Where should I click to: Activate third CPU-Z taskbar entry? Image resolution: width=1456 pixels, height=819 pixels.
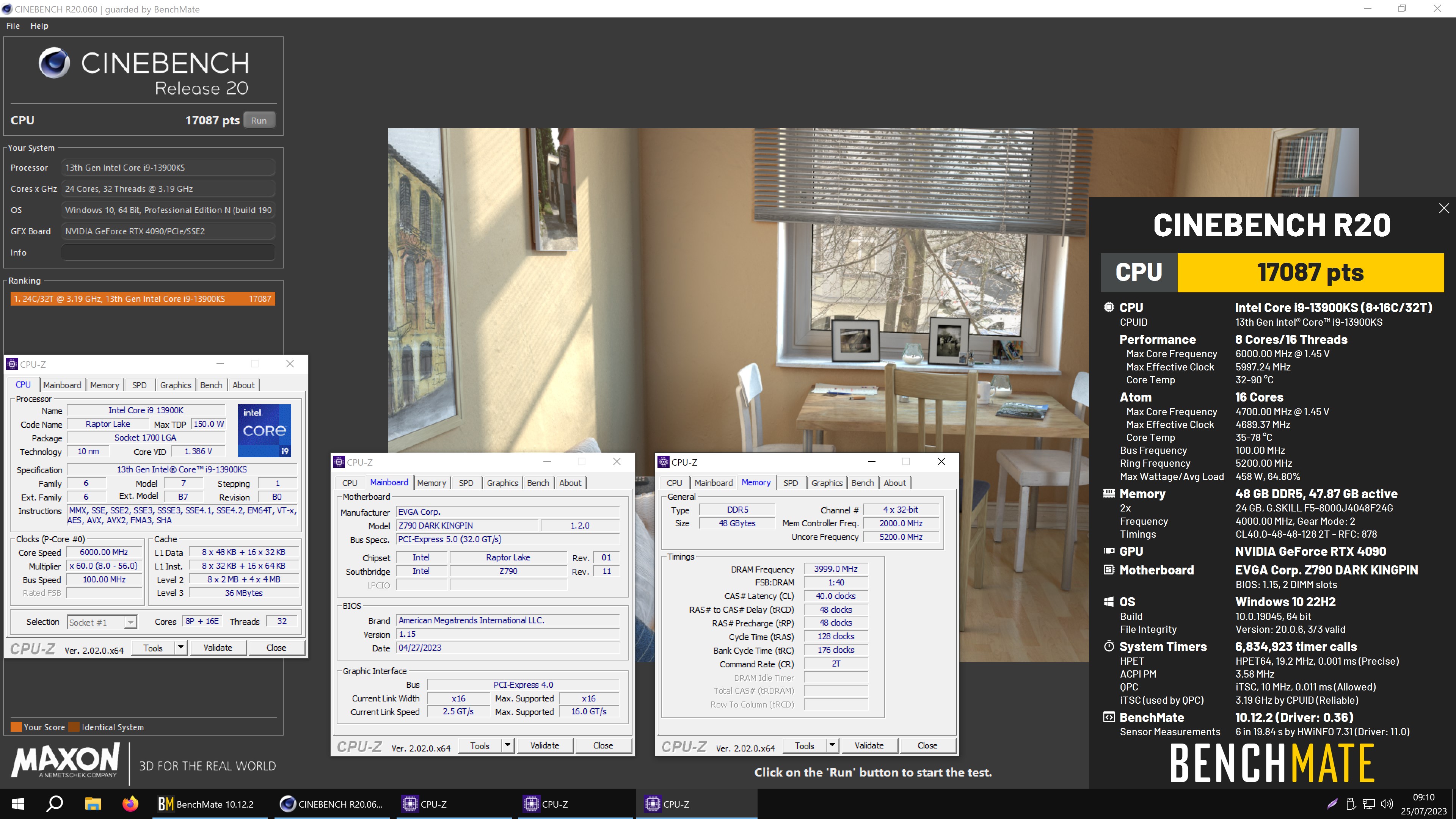click(697, 804)
